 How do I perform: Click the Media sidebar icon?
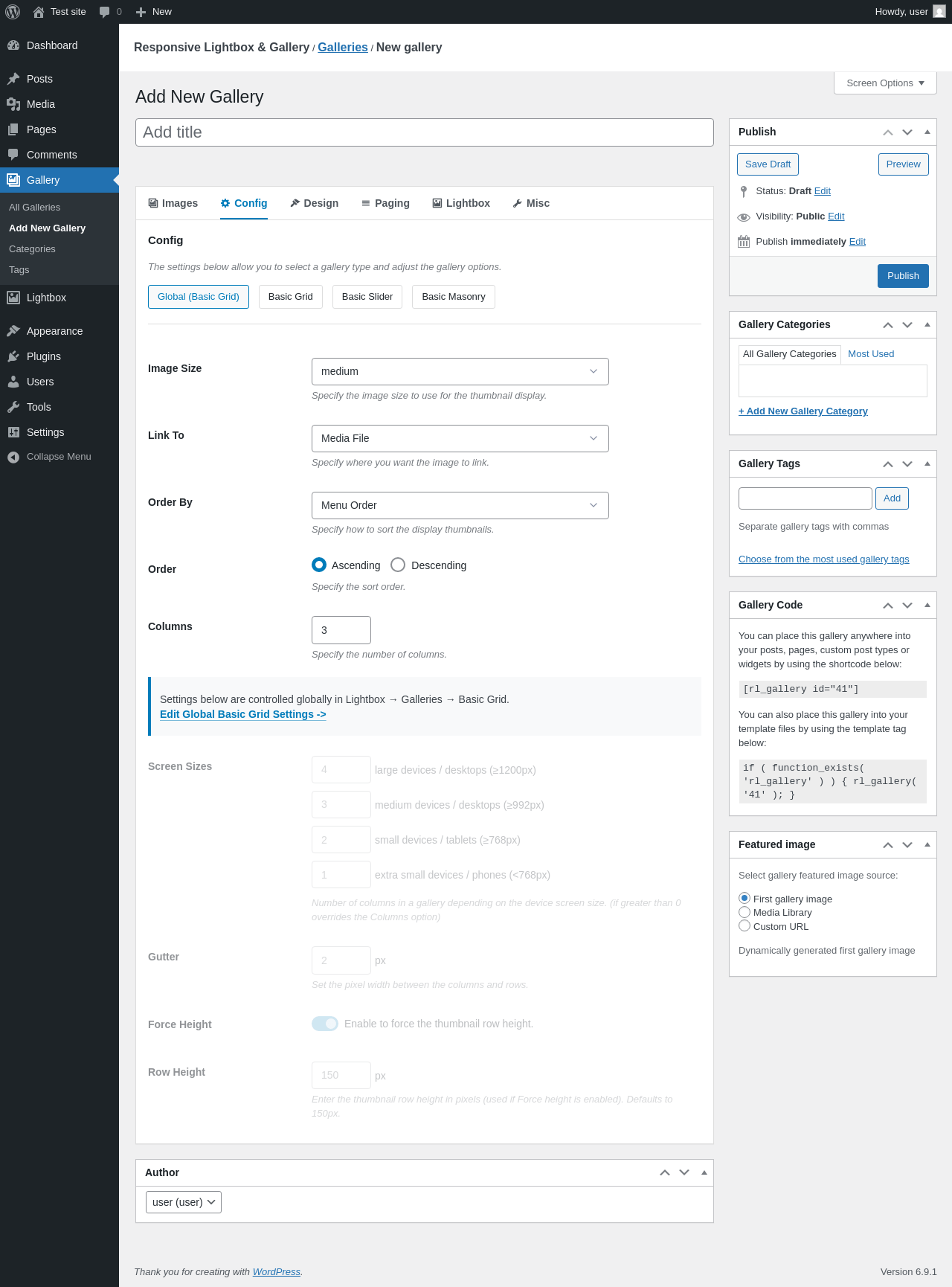(x=13, y=104)
